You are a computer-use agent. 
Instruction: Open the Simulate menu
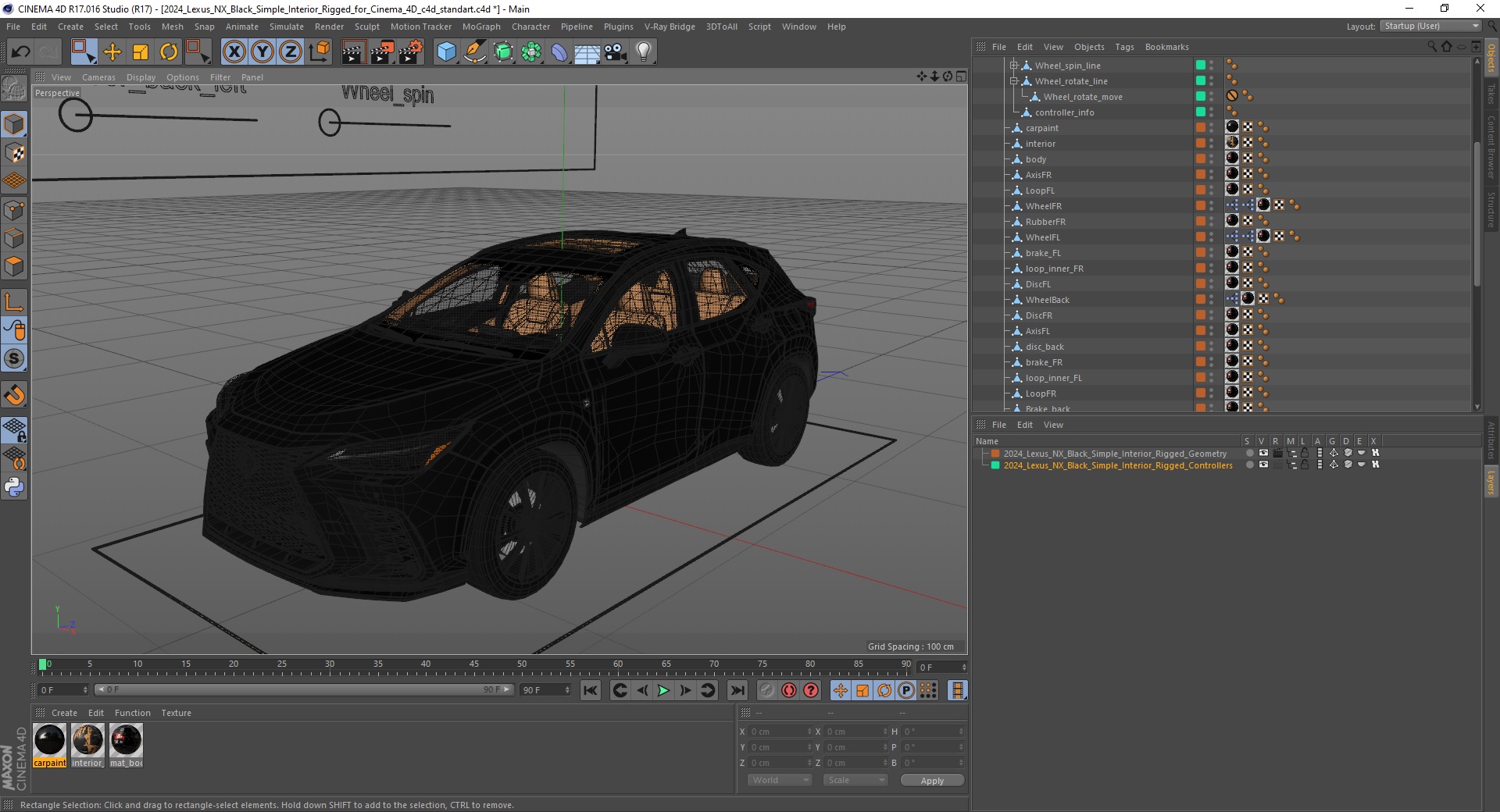(286, 27)
